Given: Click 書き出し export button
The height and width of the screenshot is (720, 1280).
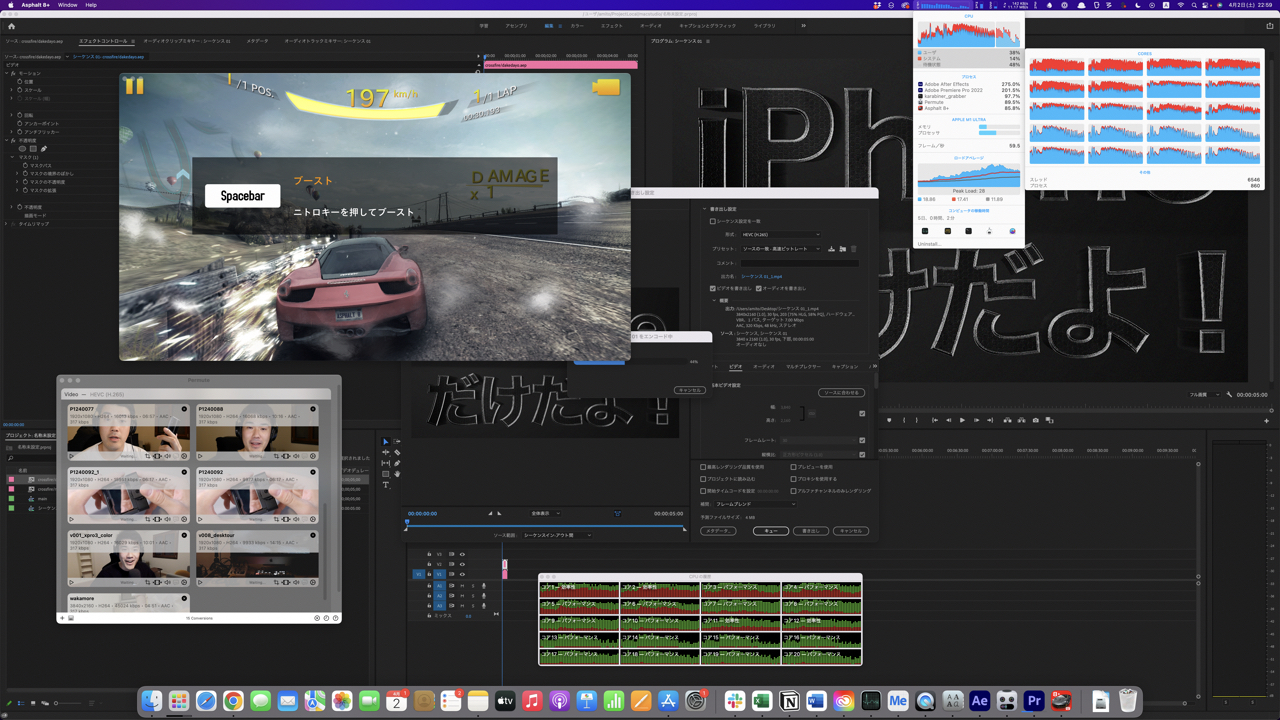Looking at the screenshot, I should (811, 531).
